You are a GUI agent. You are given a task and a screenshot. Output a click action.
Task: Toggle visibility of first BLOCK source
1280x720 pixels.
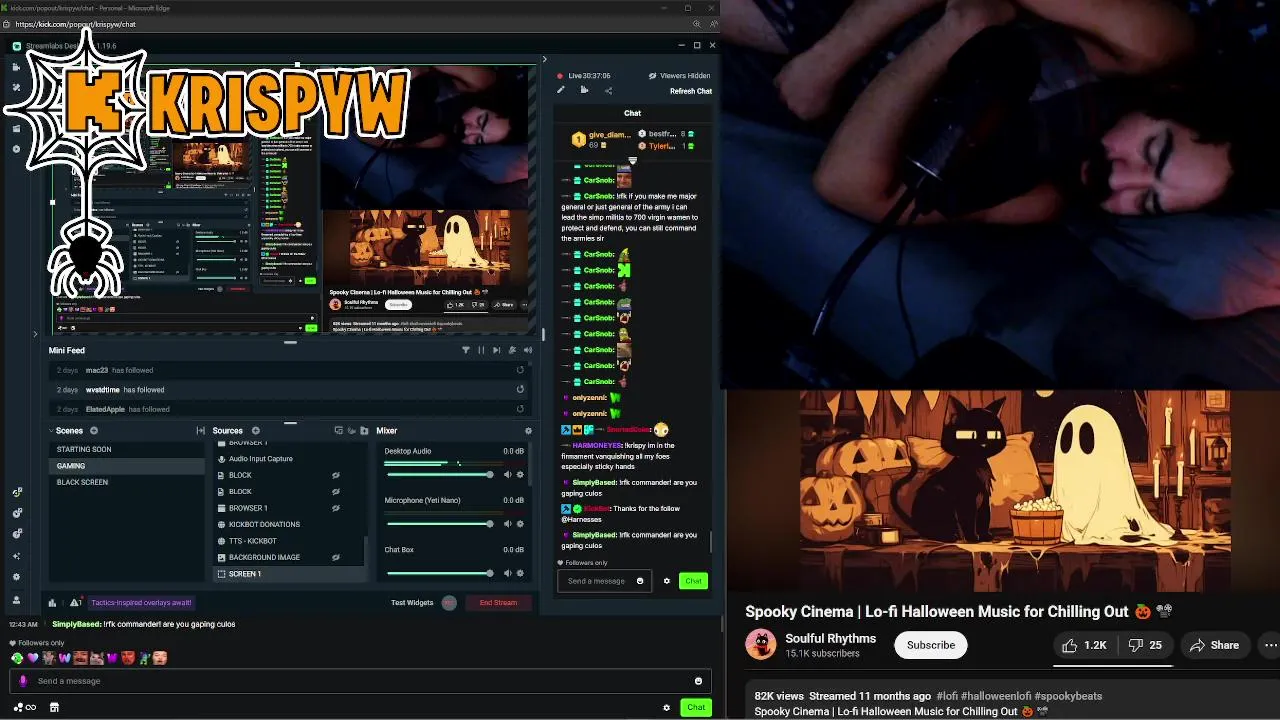coord(336,475)
